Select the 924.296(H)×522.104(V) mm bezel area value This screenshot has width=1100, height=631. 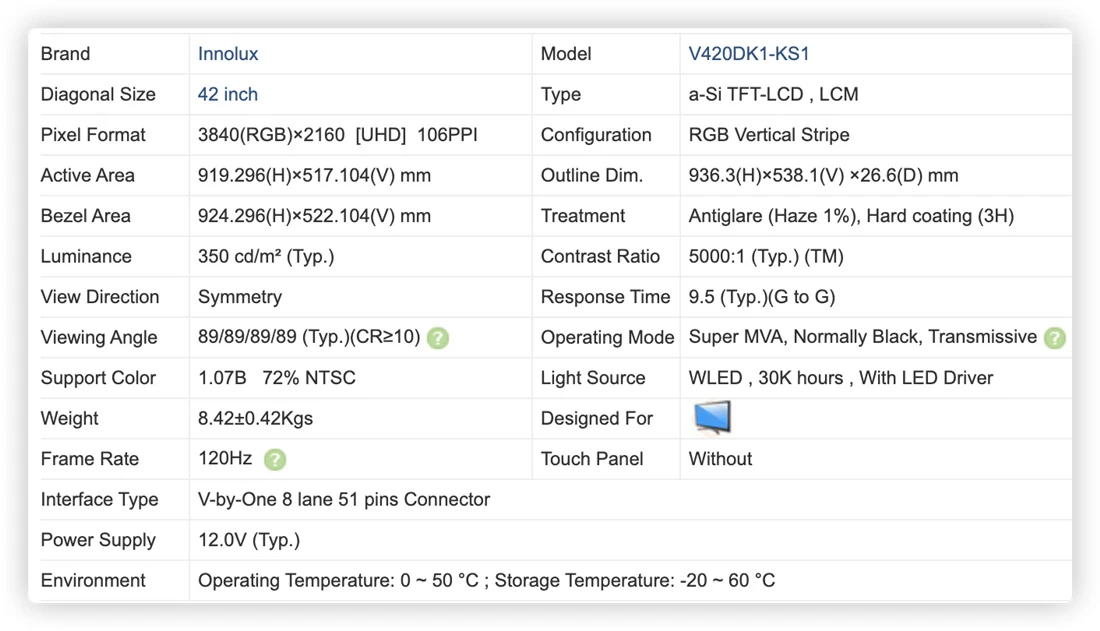click(x=314, y=215)
